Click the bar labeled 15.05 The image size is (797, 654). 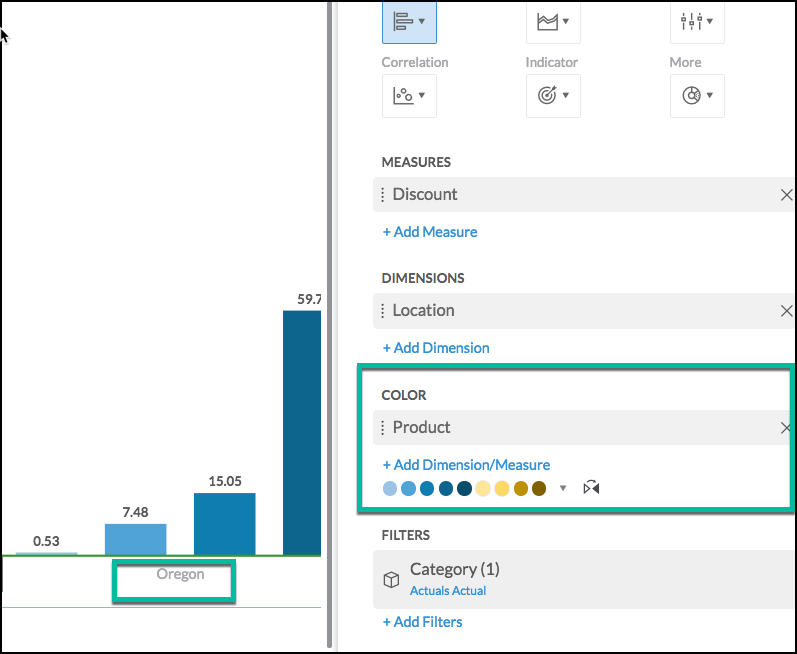coord(225,524)
